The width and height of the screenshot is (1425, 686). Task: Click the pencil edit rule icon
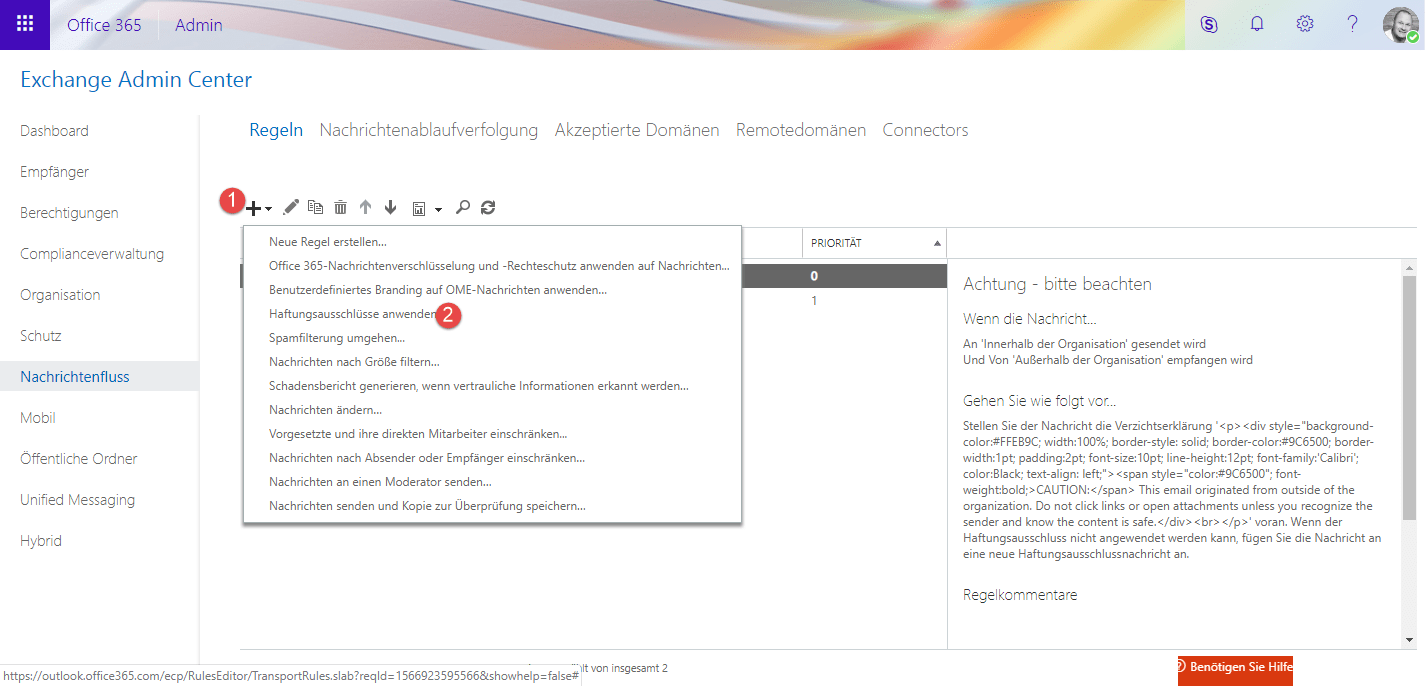pos(291,207)
